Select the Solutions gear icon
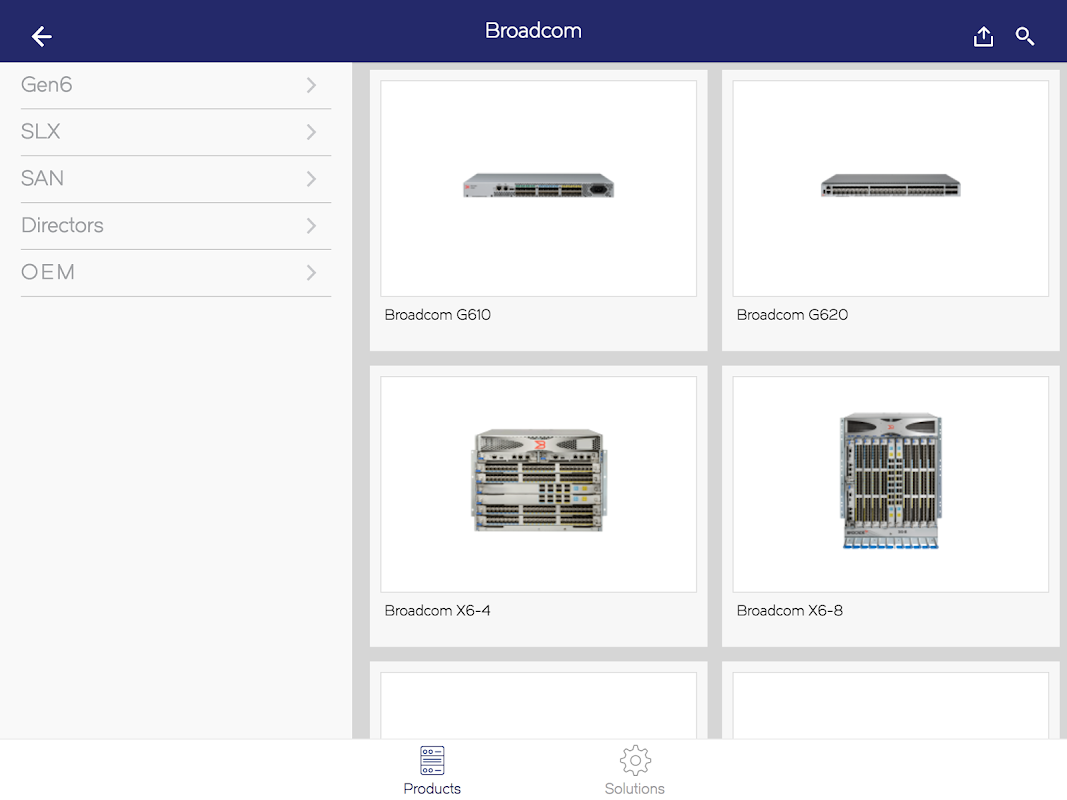 (635, 760)
